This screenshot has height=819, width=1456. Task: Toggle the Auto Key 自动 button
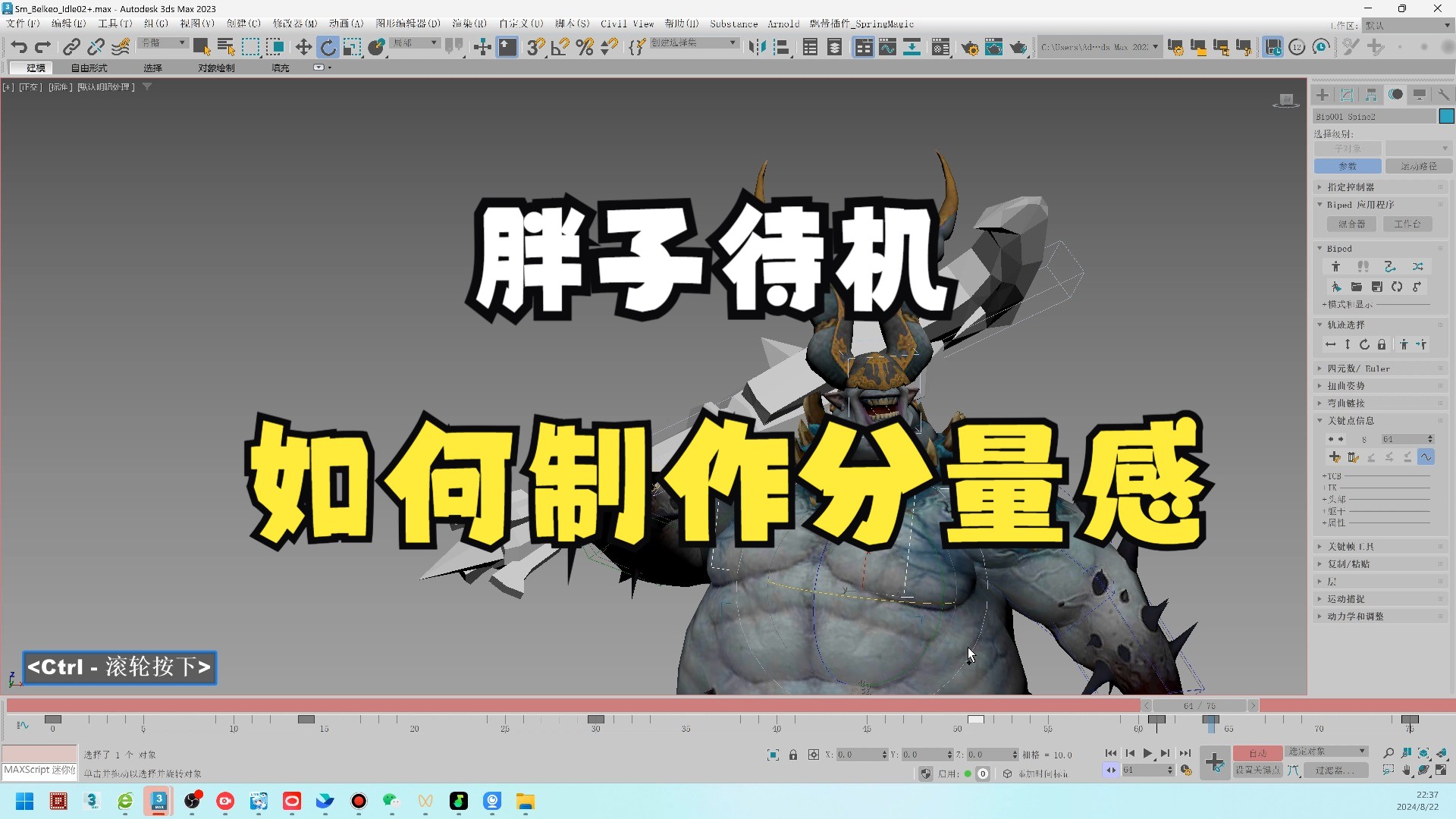(x=1257, y=753)
